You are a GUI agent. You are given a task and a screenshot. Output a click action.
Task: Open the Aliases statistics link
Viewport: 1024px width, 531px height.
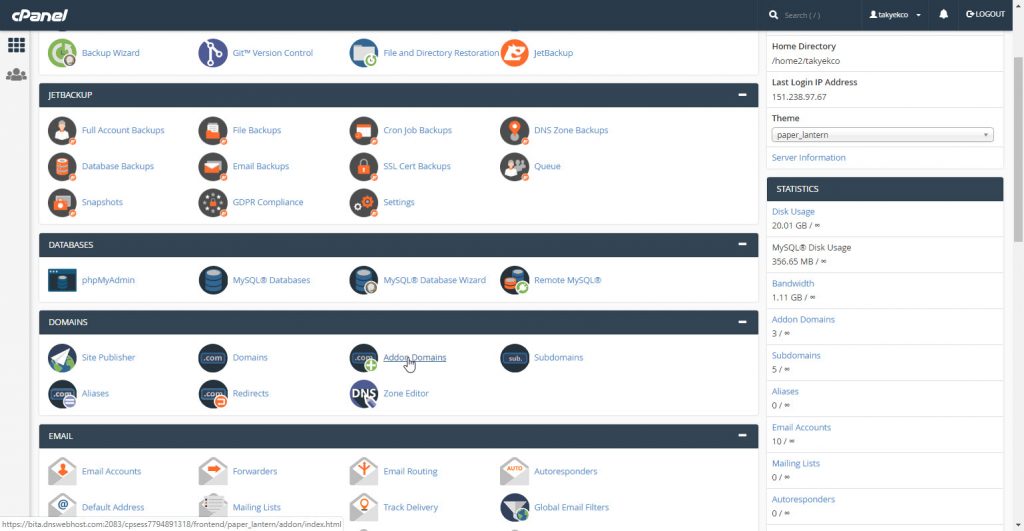click(x=785, y=392)
